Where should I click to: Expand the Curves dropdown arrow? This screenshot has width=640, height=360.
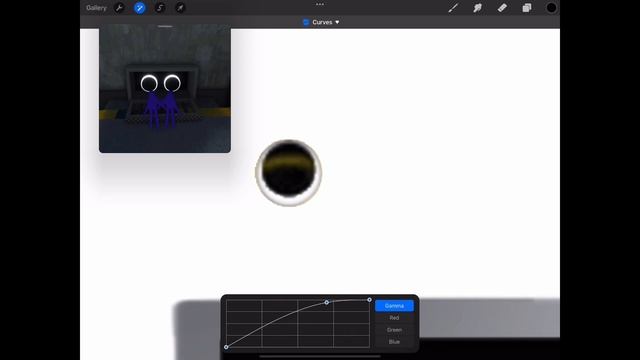[337, 22]
